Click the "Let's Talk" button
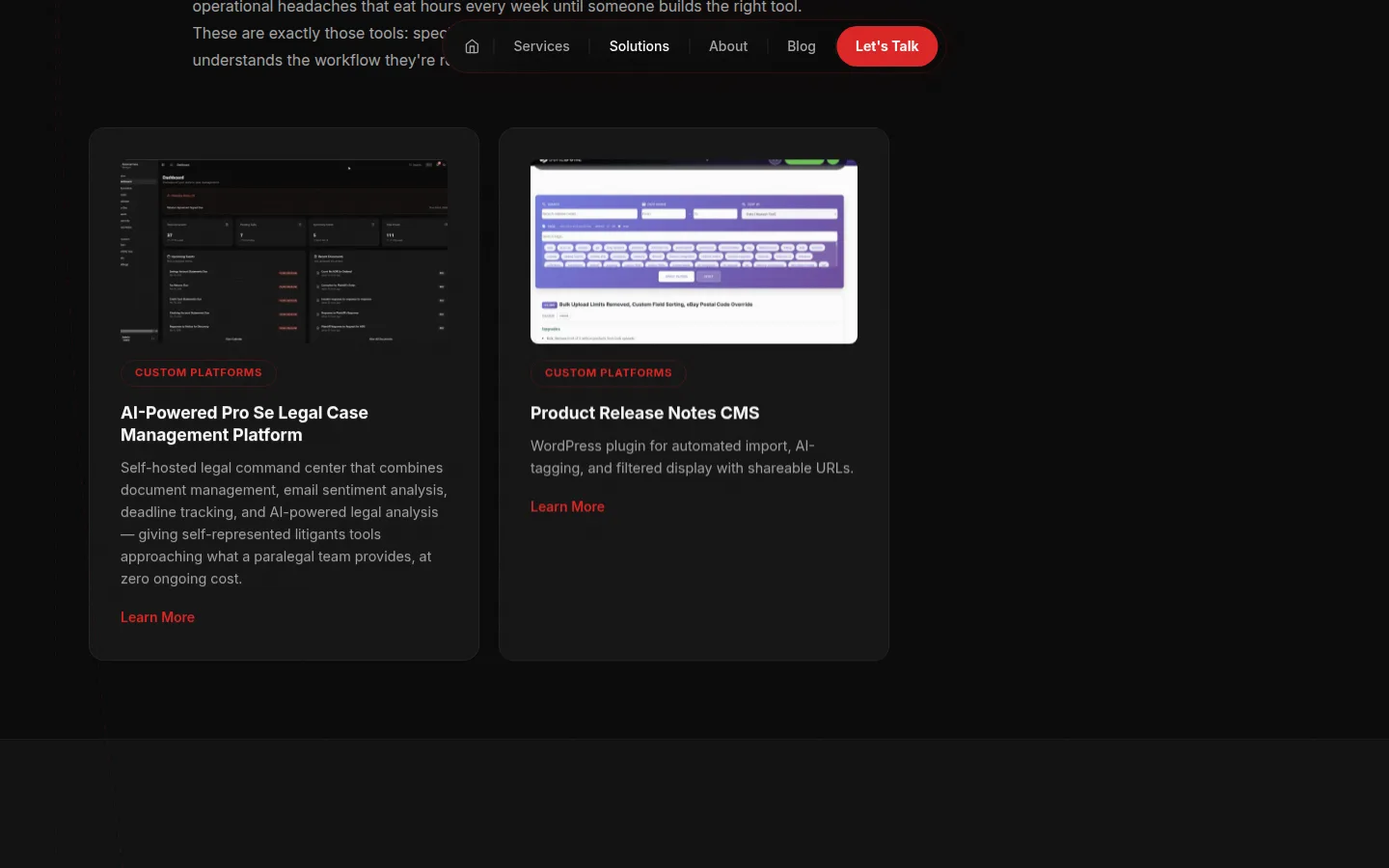Viewport: 1389px width, 868px height. coord(886,45)
